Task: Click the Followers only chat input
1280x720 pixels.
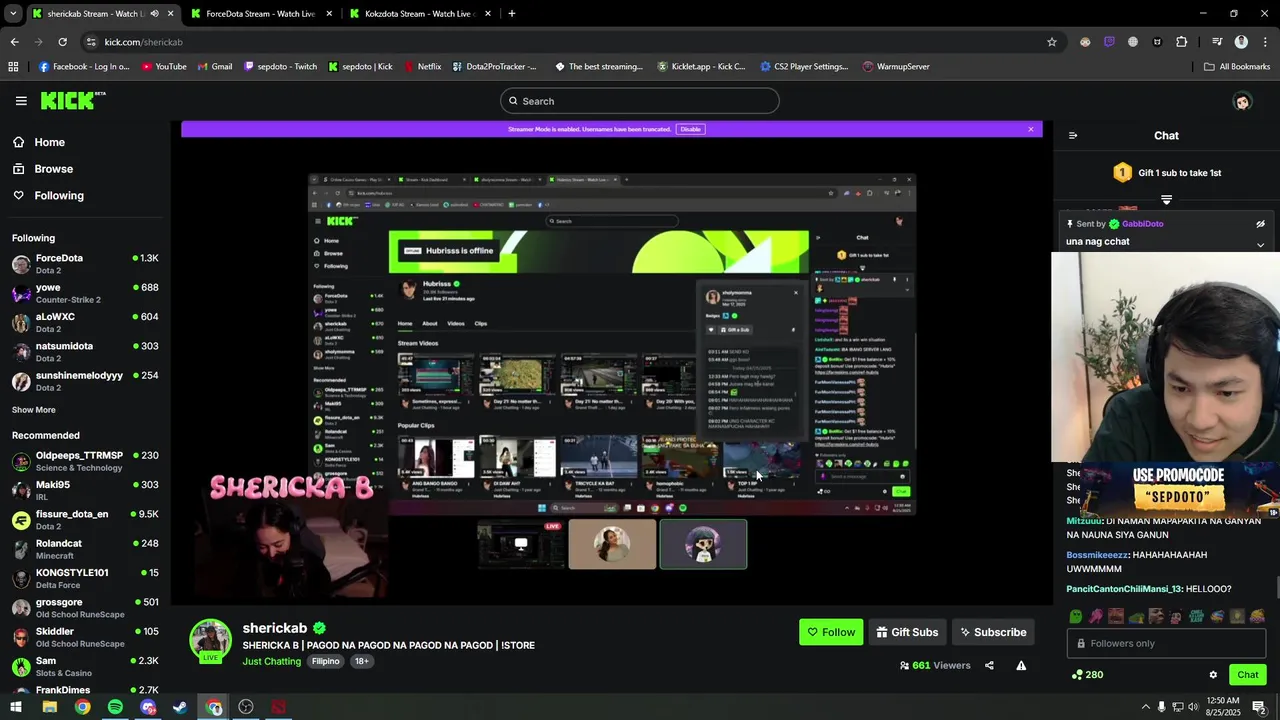Action: 1166,644
